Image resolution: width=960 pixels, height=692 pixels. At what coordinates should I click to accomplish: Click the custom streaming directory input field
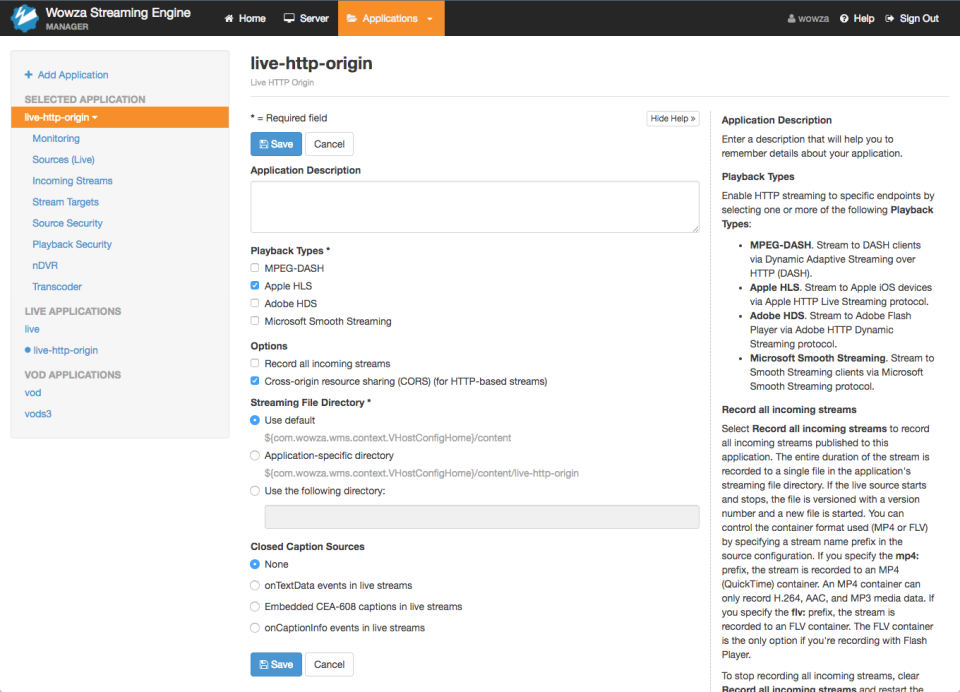482,517
